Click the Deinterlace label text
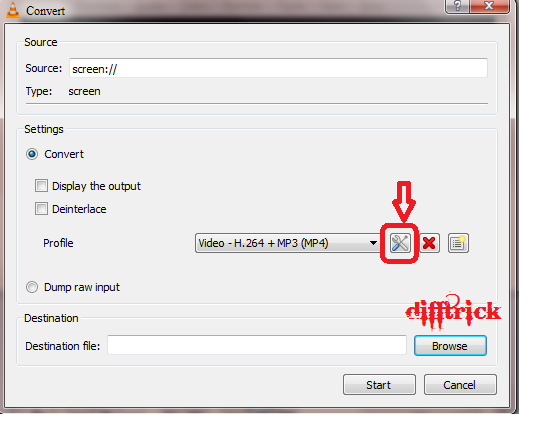 click(79, 209)
